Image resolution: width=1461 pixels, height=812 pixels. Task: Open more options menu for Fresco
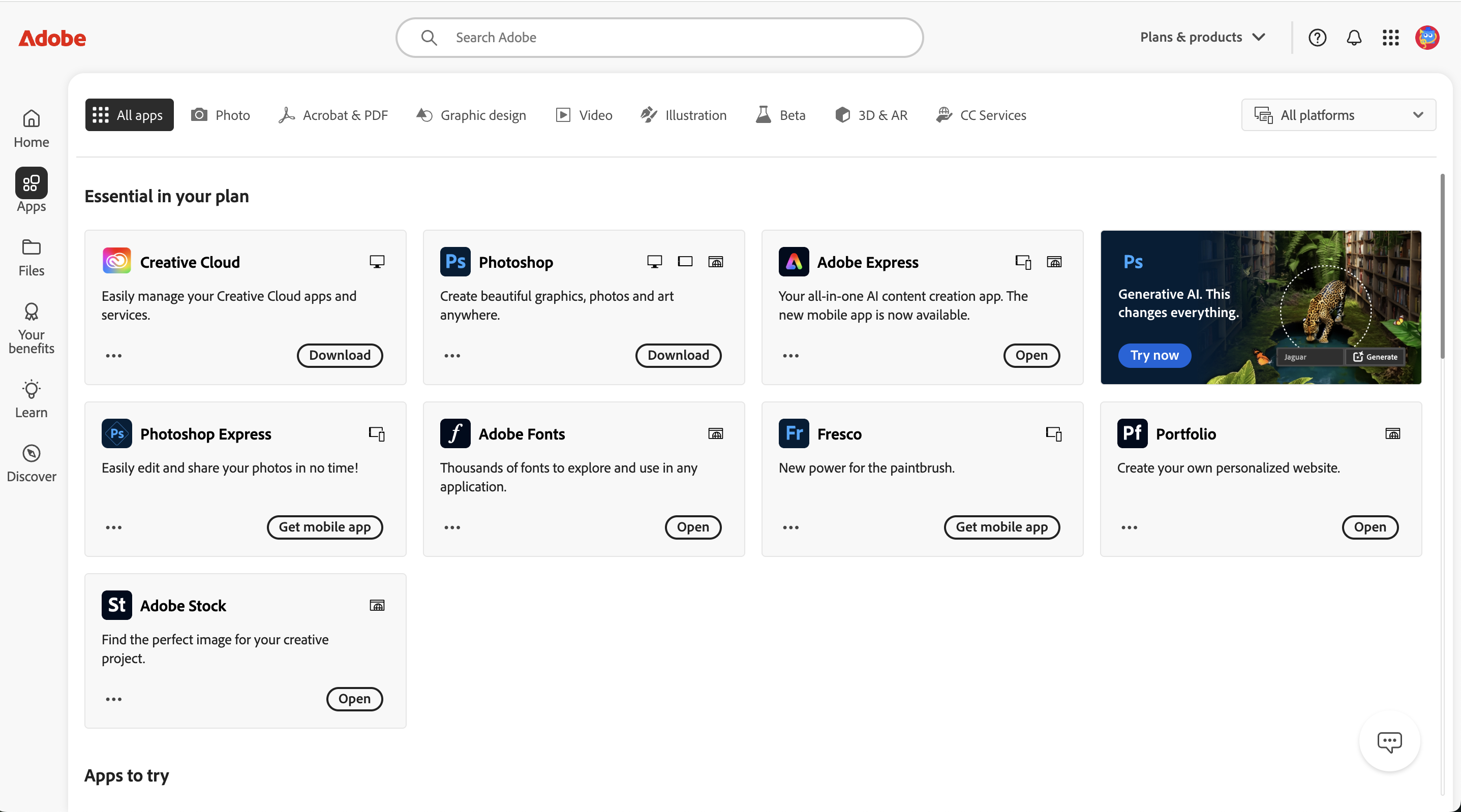[790, 527]
